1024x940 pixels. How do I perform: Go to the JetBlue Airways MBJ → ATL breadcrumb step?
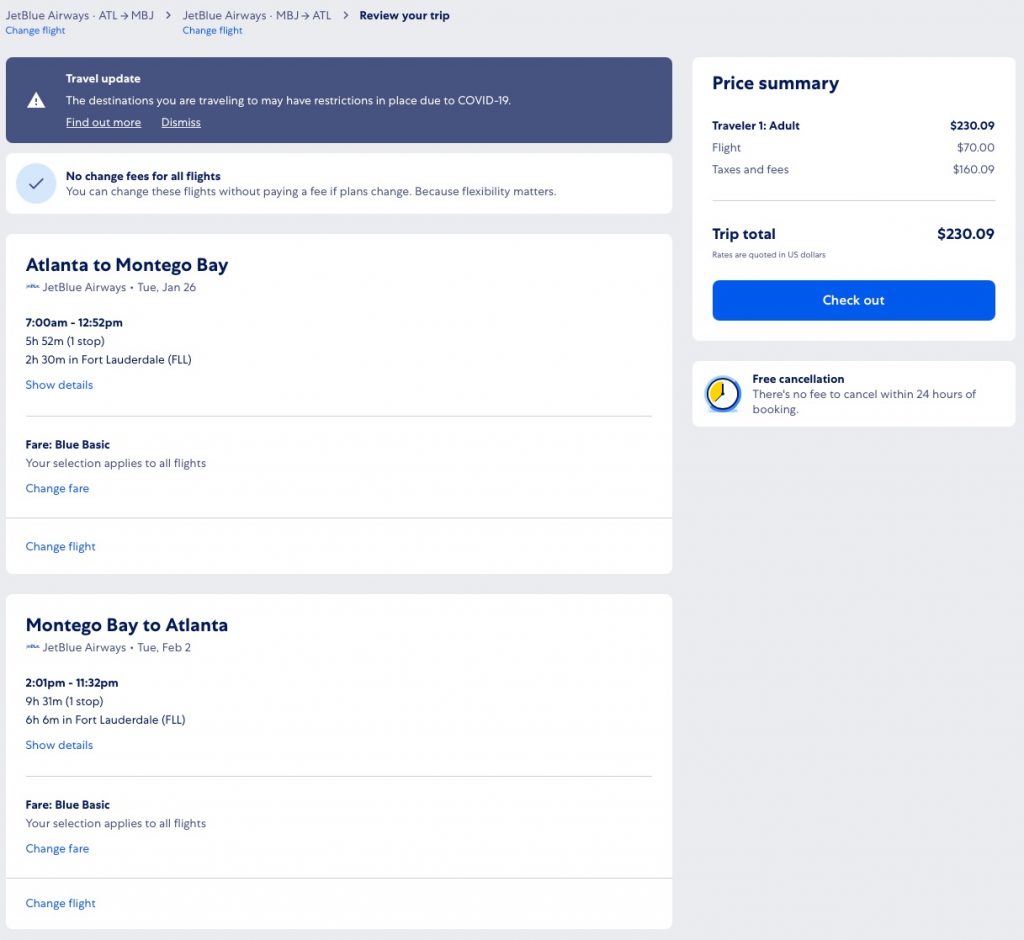(x=256, y=16)
